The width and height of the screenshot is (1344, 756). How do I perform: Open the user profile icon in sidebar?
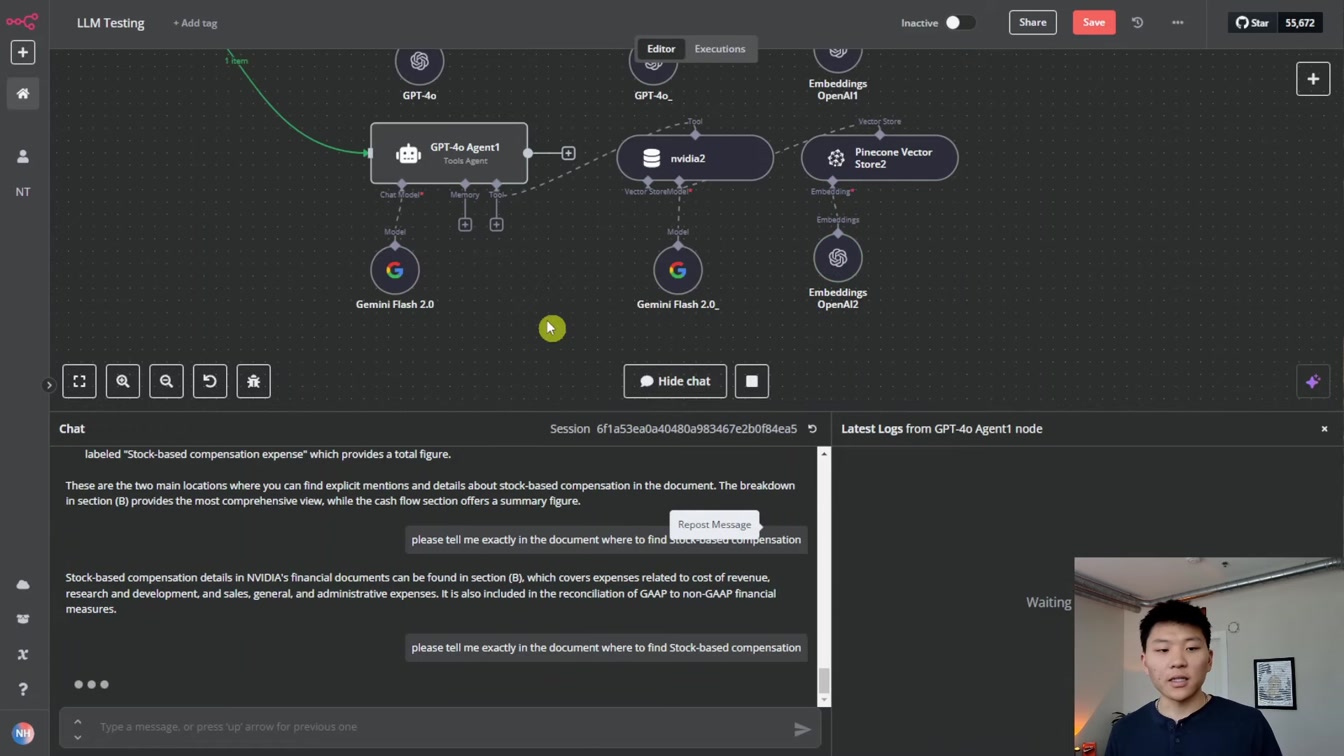pyautogui.click(x=23, y=157)
